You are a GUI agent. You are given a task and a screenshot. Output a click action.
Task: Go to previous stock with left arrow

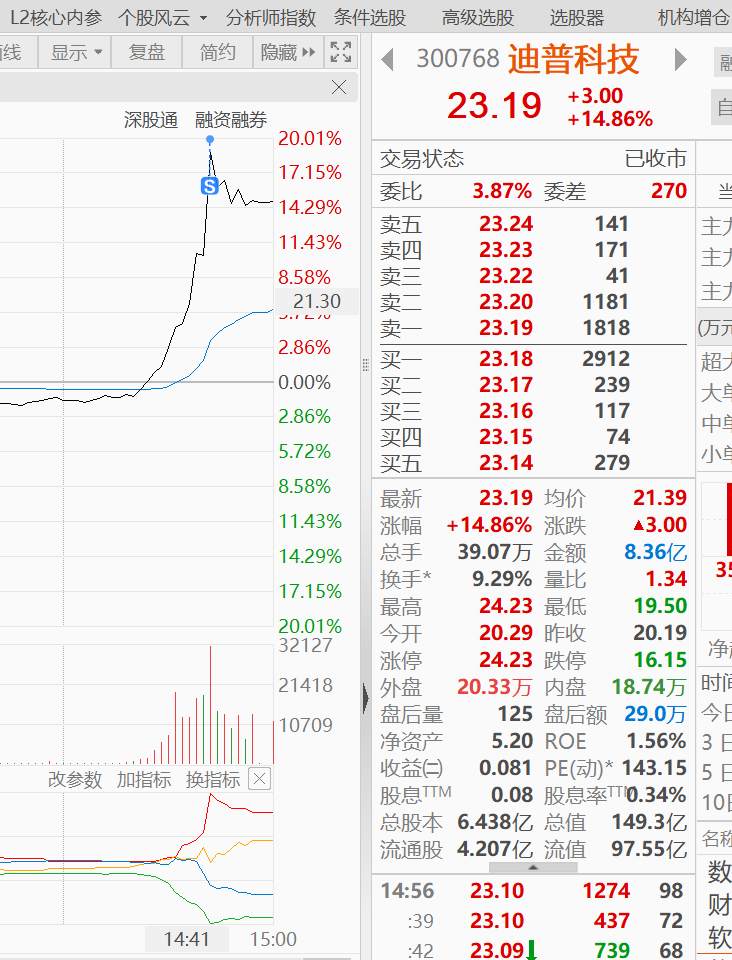pos(387,59)
